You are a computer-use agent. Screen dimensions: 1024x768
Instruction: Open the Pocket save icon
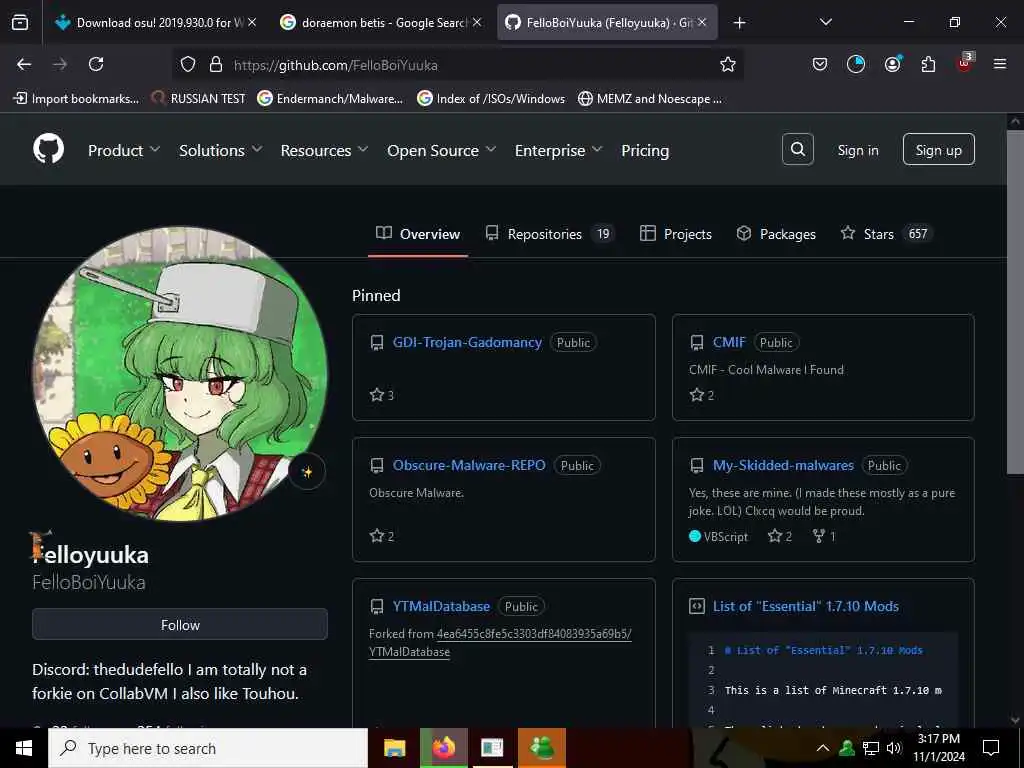click(820, 64)
